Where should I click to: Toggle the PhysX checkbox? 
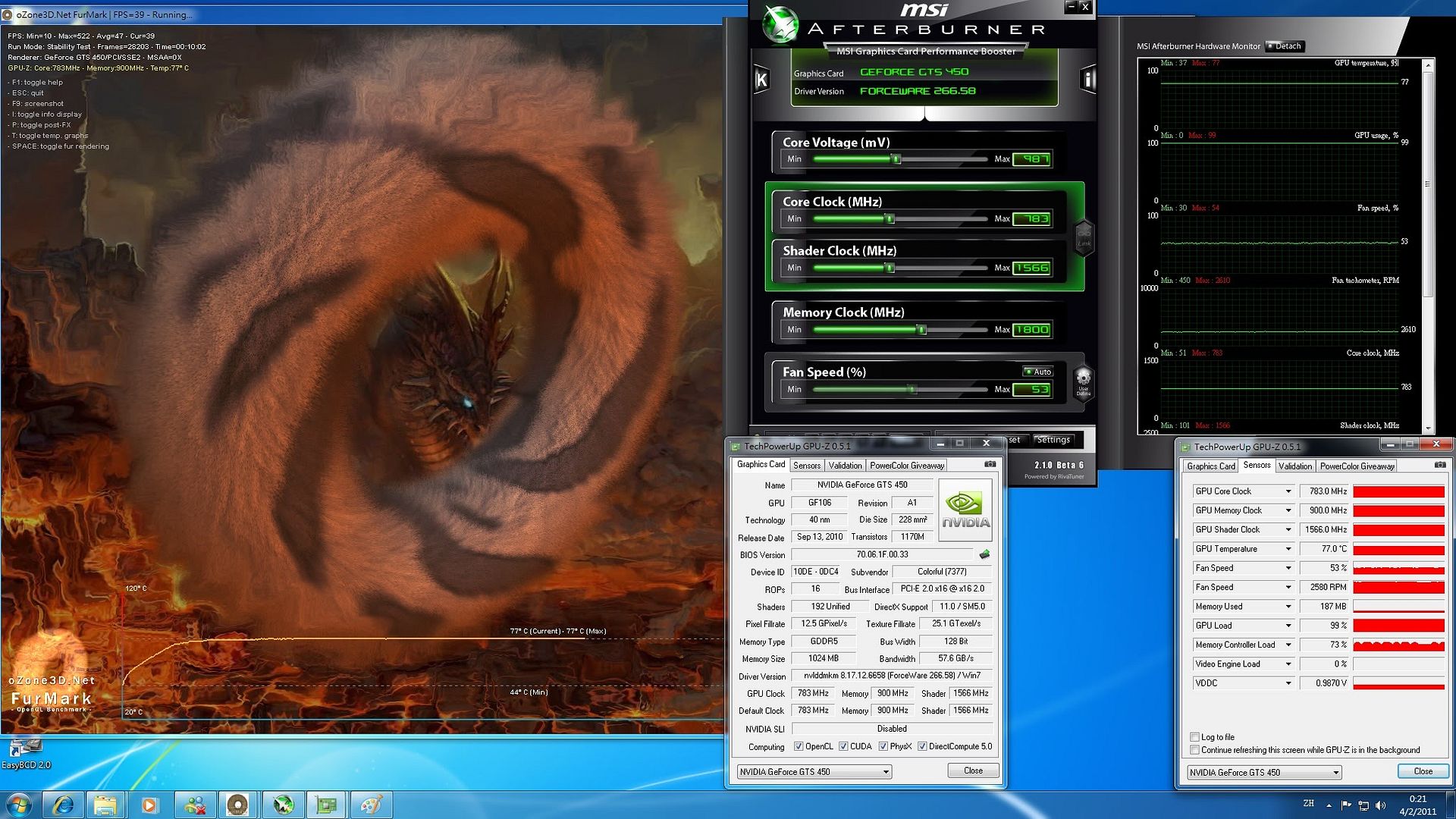pyautogui.click(x=883, y=746)
